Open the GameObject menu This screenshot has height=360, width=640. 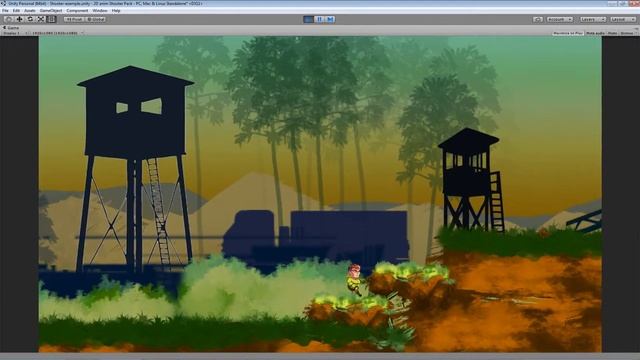pos(51,11)
